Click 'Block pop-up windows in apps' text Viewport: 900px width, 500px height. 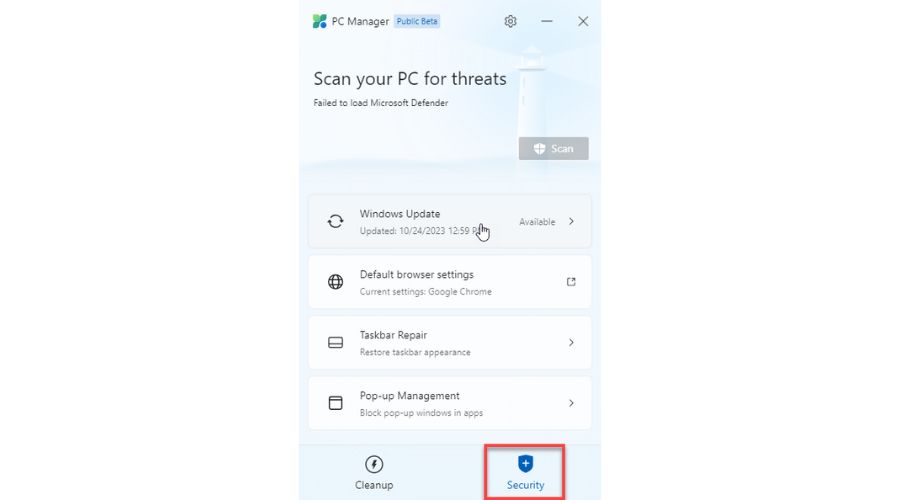[x=421, y=413]
